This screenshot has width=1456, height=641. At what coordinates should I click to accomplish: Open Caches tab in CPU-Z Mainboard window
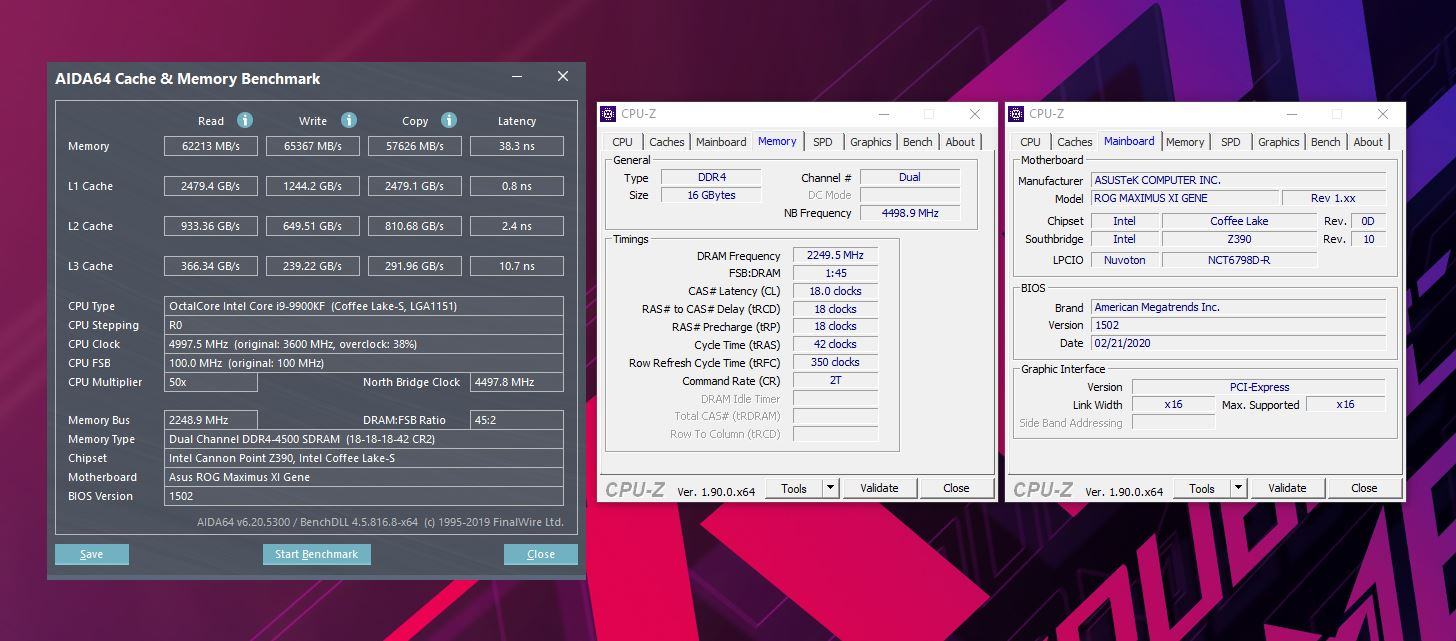click(x=1075, y=142)
